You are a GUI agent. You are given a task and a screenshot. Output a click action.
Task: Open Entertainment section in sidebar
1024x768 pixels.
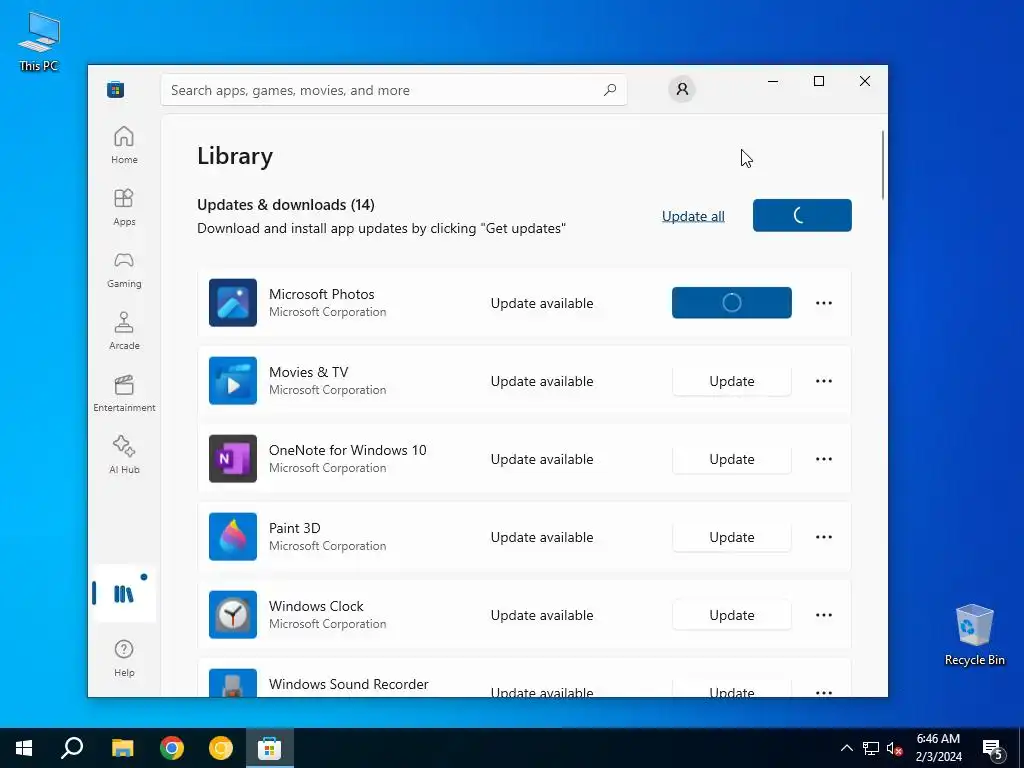(124, 393)
